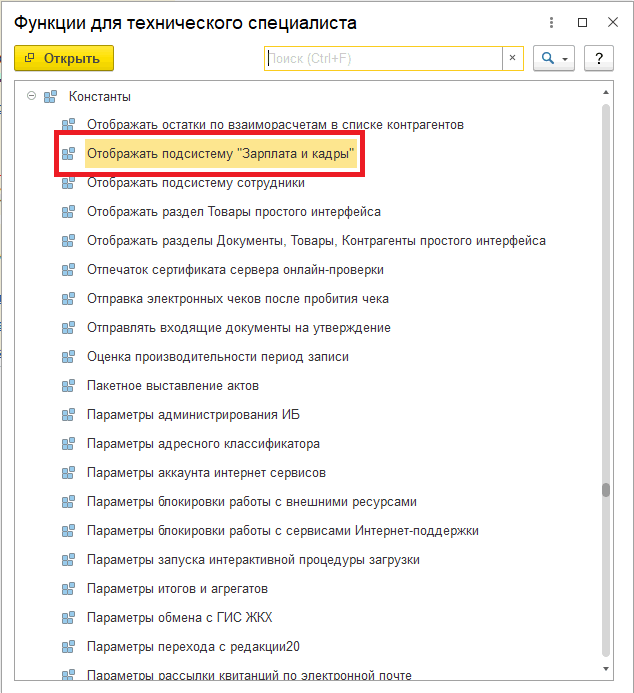Open help with the question mark button
Image resolution: width=634 pixels, height=693 pixels.
click(x=599, y=58)
